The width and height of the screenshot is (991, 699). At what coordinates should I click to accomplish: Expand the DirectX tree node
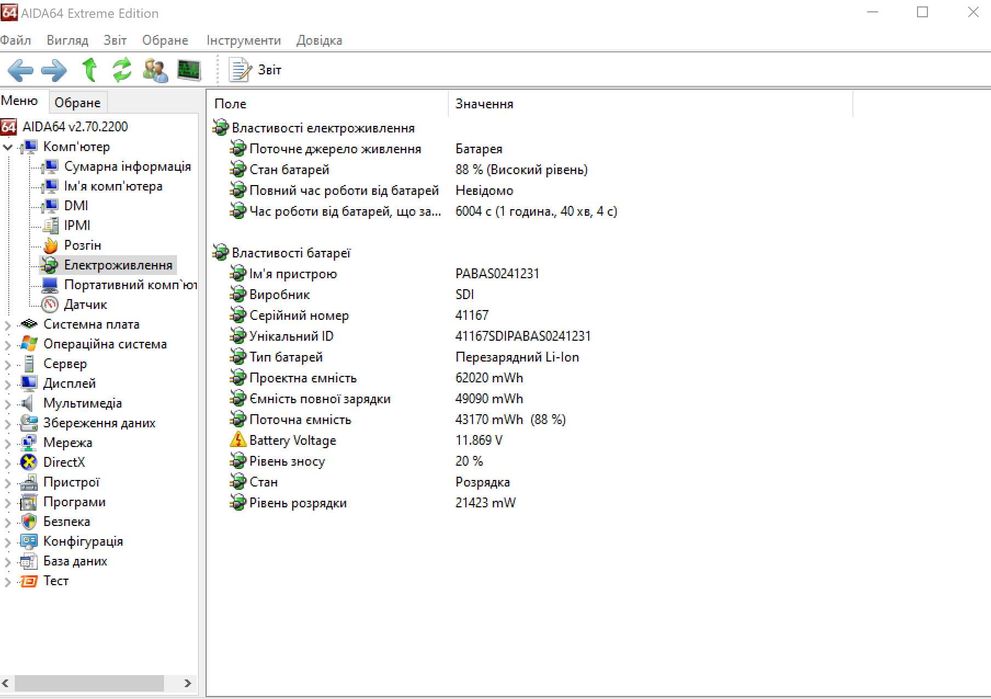(x=8, y=463)
